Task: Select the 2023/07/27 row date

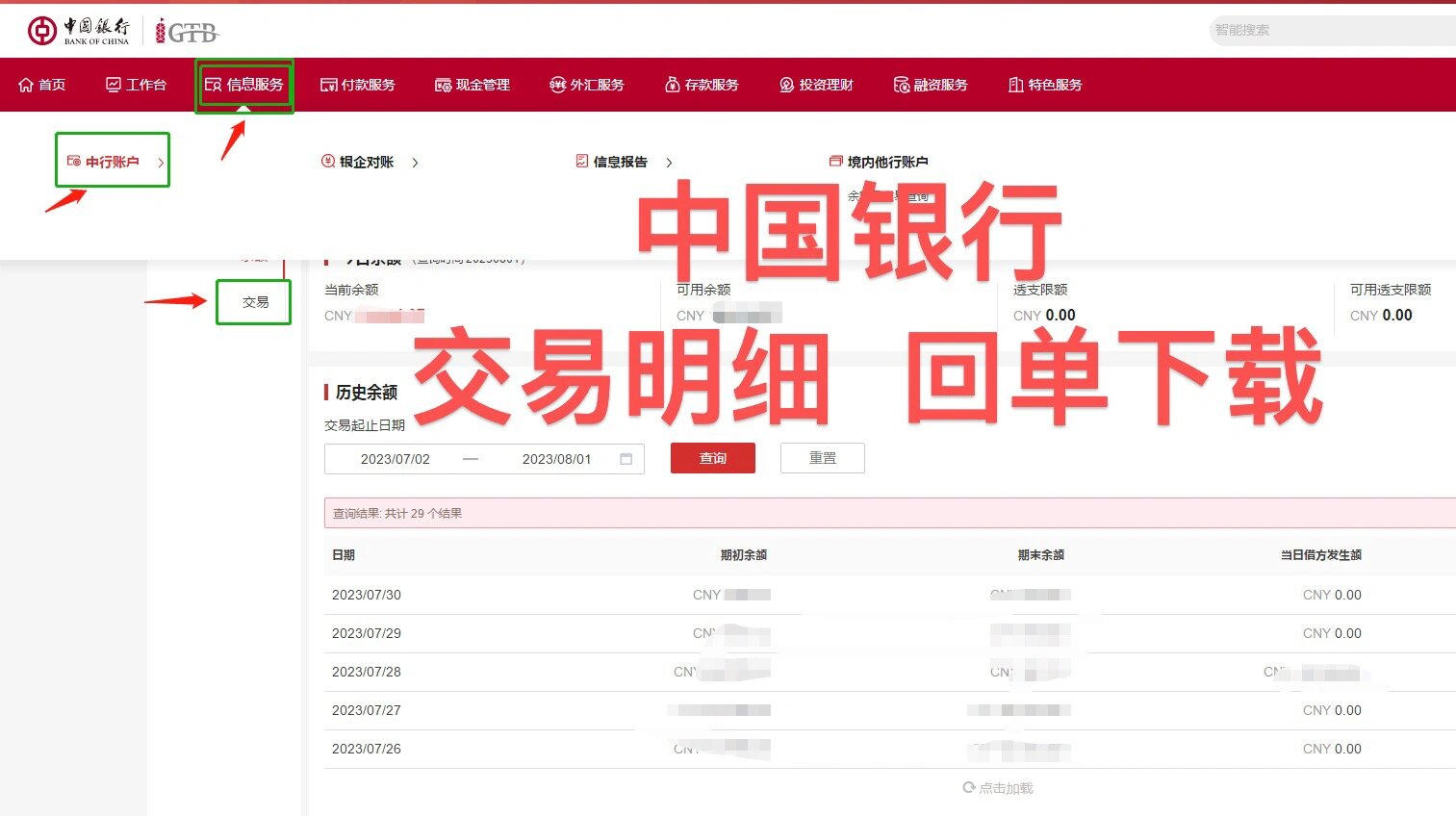Action: (367, 710)
